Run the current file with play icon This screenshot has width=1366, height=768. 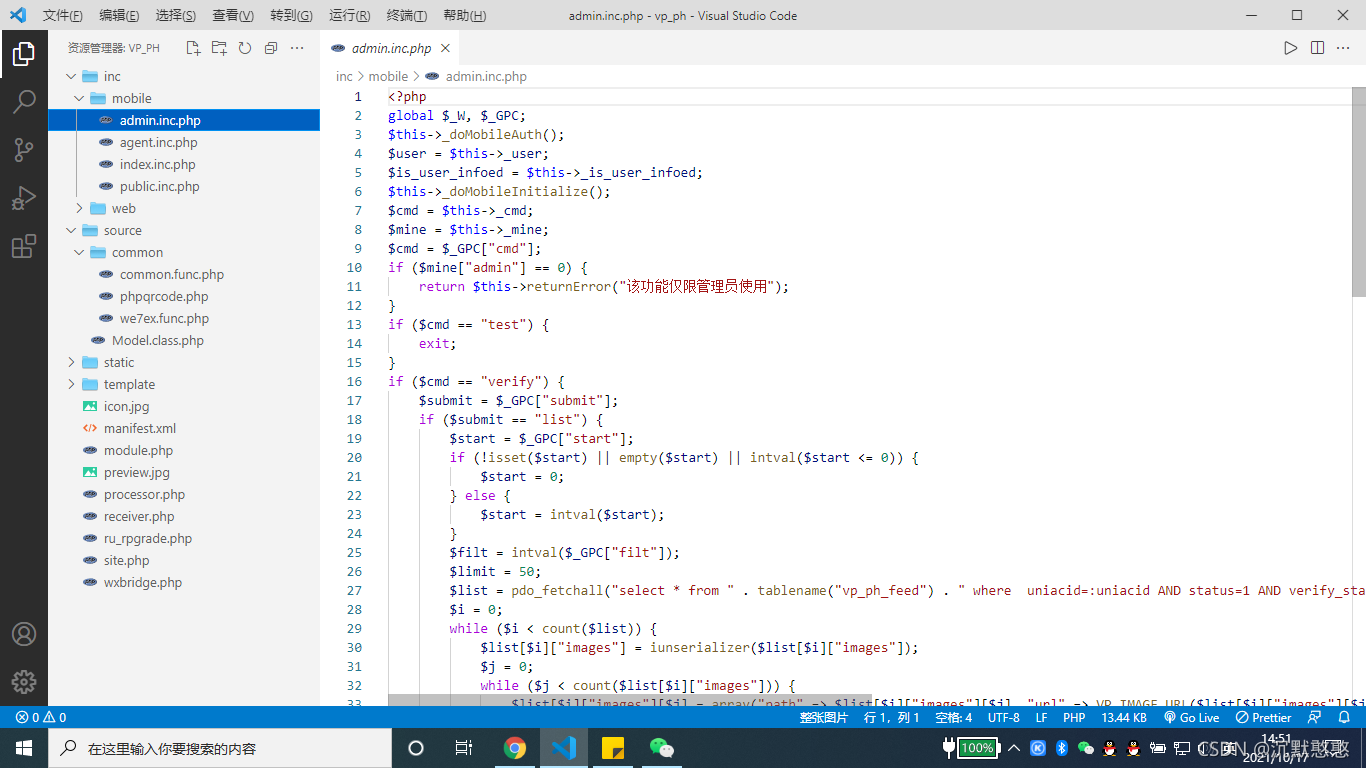pos(1291,48)
